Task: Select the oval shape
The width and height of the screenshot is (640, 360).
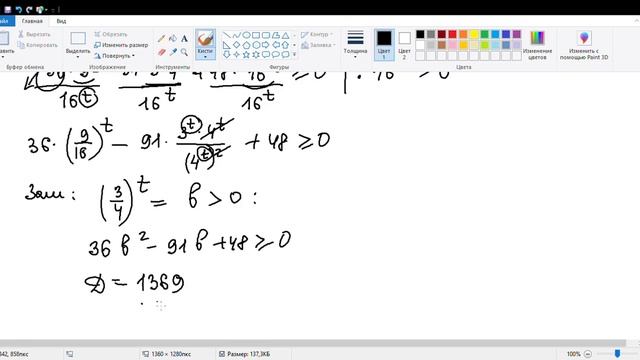Action: tap(246, 36)
